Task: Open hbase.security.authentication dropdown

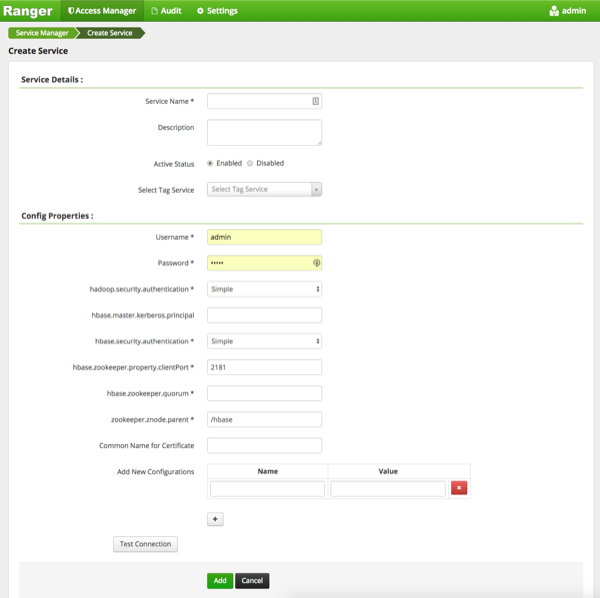Action: pyautogui.click(x=264, y=341)
